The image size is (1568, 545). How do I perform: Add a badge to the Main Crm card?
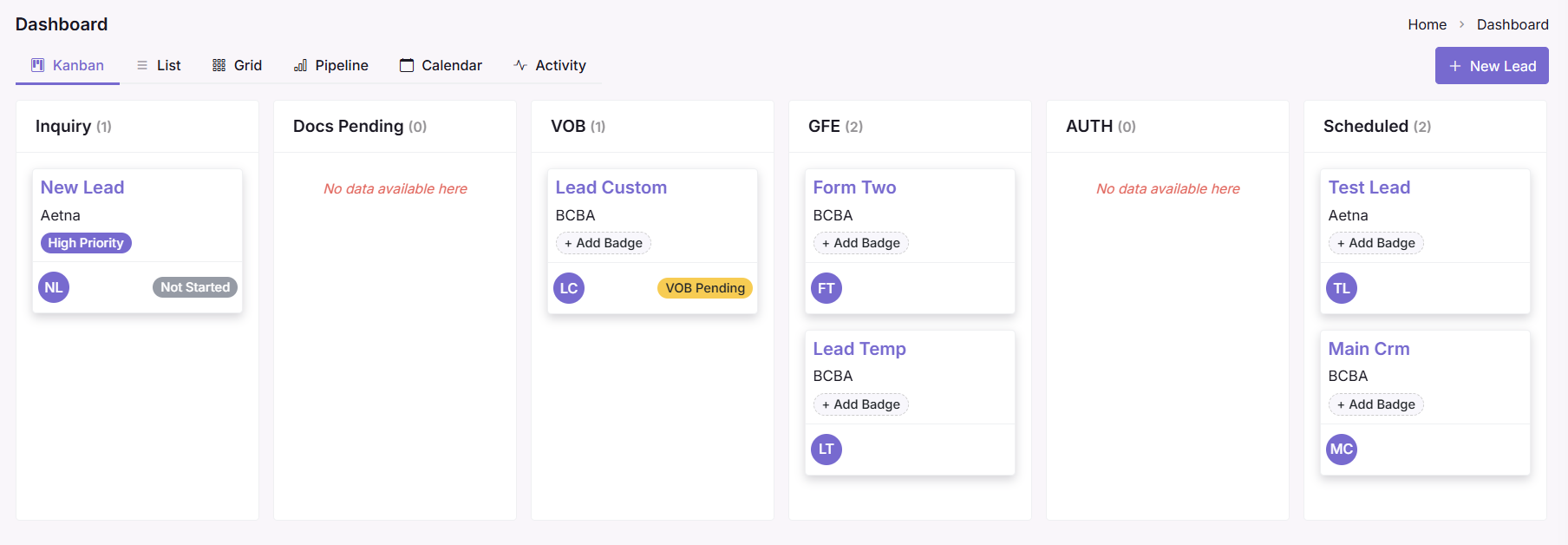[1376, 404]
